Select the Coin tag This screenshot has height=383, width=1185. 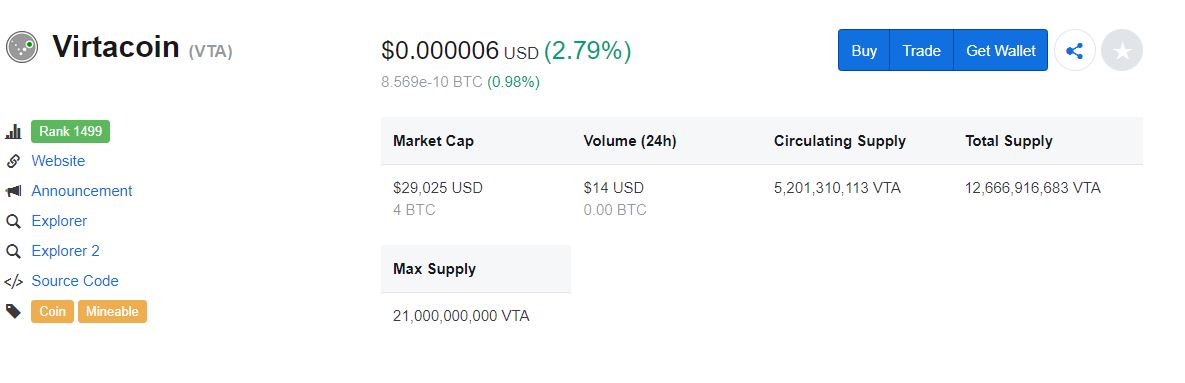pyautogui.click(x=52, y=311)
